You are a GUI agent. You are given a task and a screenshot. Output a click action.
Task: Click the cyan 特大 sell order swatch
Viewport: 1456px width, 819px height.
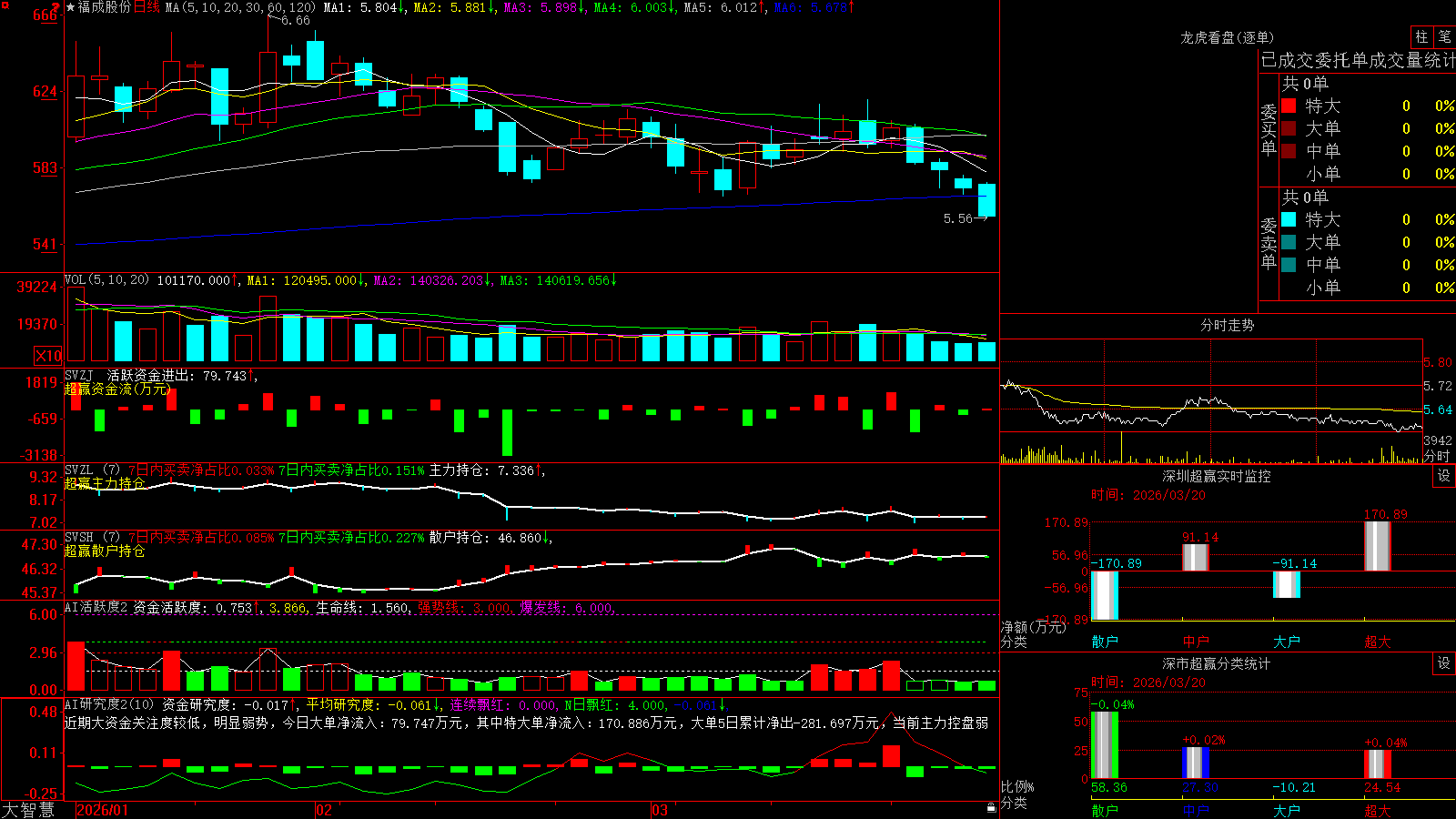pos(1289,219)
